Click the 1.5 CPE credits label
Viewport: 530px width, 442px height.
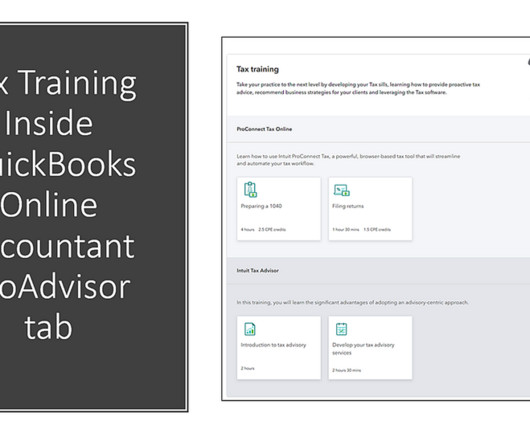tap(377, 229)
